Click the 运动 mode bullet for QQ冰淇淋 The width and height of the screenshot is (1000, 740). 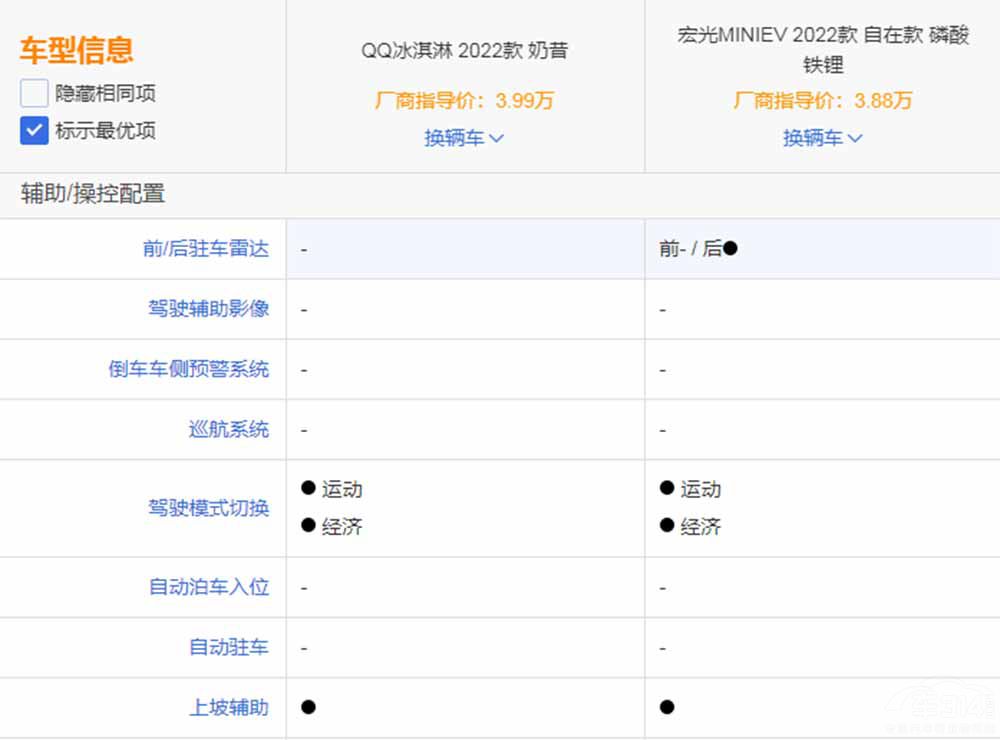click(x=308, y=488)
